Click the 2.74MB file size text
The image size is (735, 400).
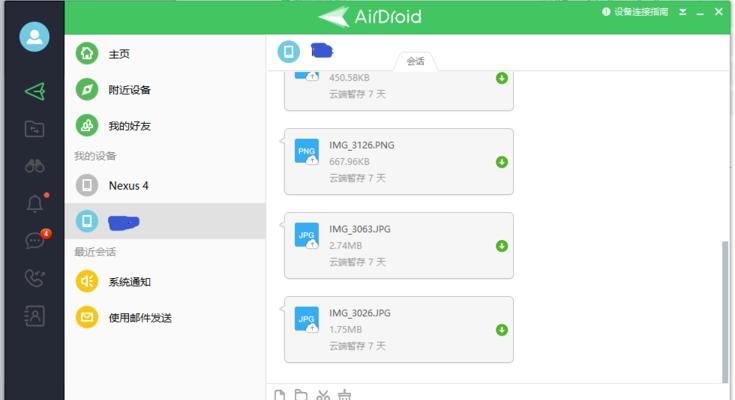[x=345, y=246]
